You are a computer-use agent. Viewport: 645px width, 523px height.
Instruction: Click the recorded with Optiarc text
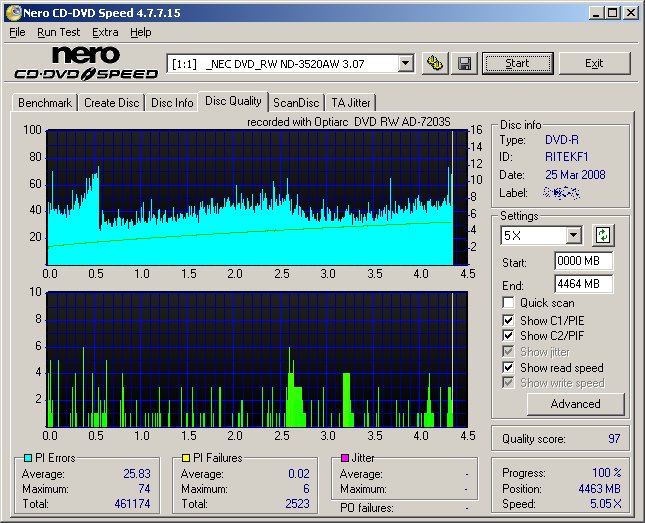tap(349, 122)
